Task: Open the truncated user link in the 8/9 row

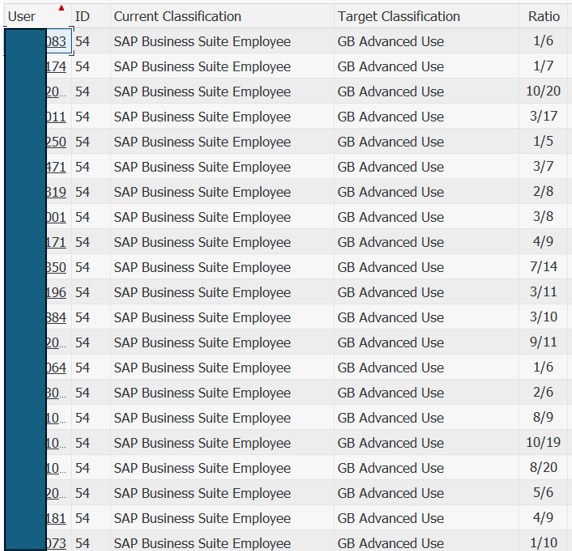Action: tap(56, 418)
